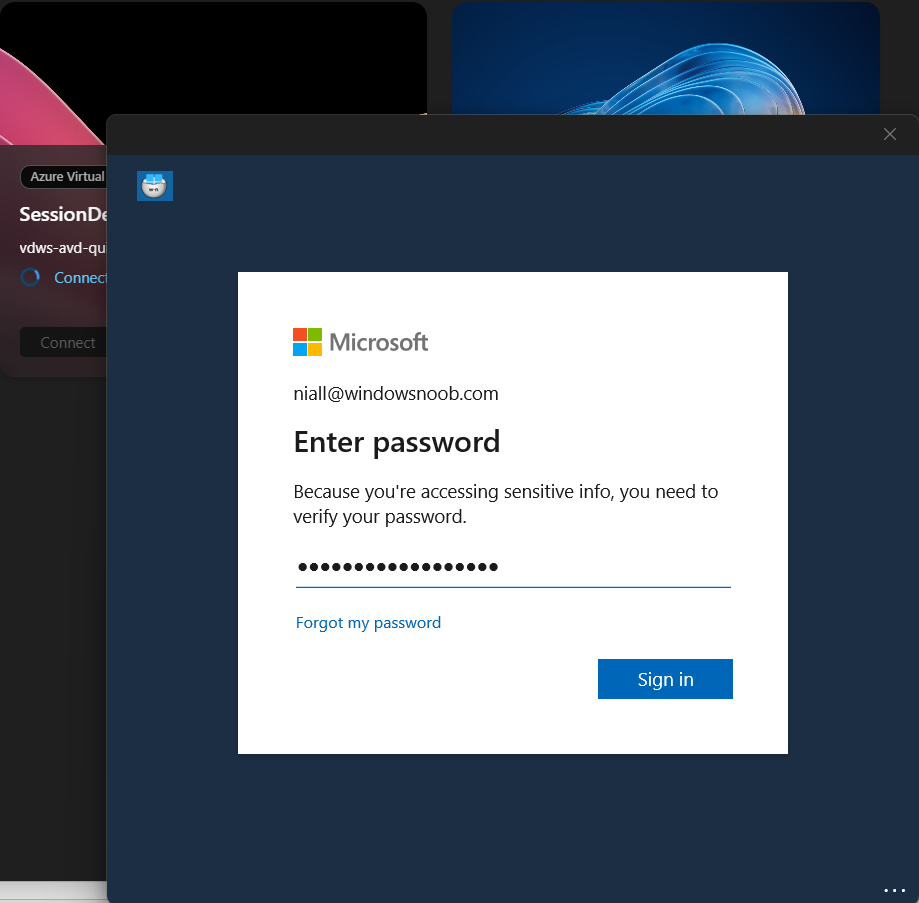The image size is (919, 903).
Task: Open the three-dot ellipsis menu
Action: pyautogui.click(x=893, y=890)
